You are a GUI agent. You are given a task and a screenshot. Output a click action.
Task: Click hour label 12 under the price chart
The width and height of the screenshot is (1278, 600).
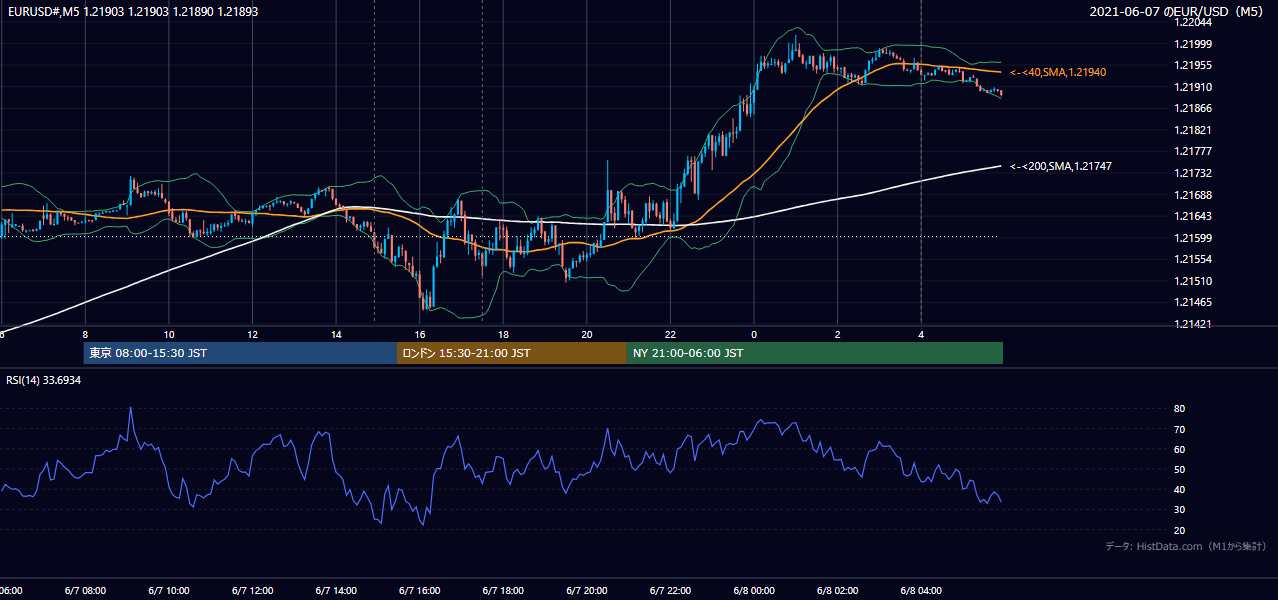coord(252,334)
